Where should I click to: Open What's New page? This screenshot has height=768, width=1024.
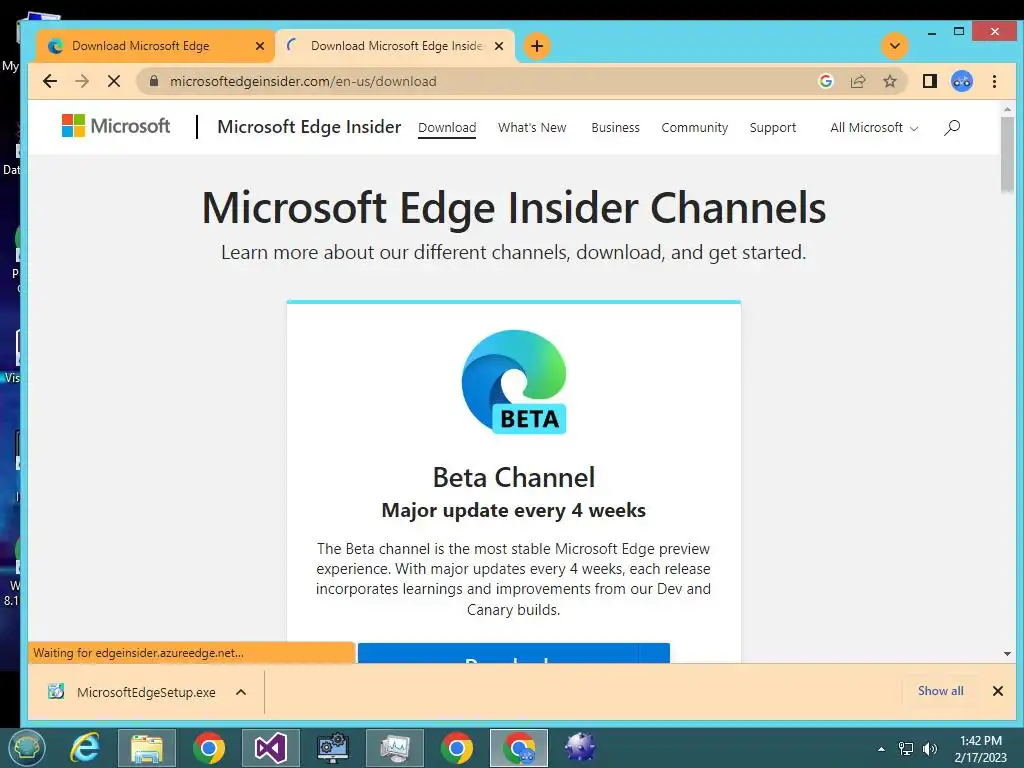point(532,128)
